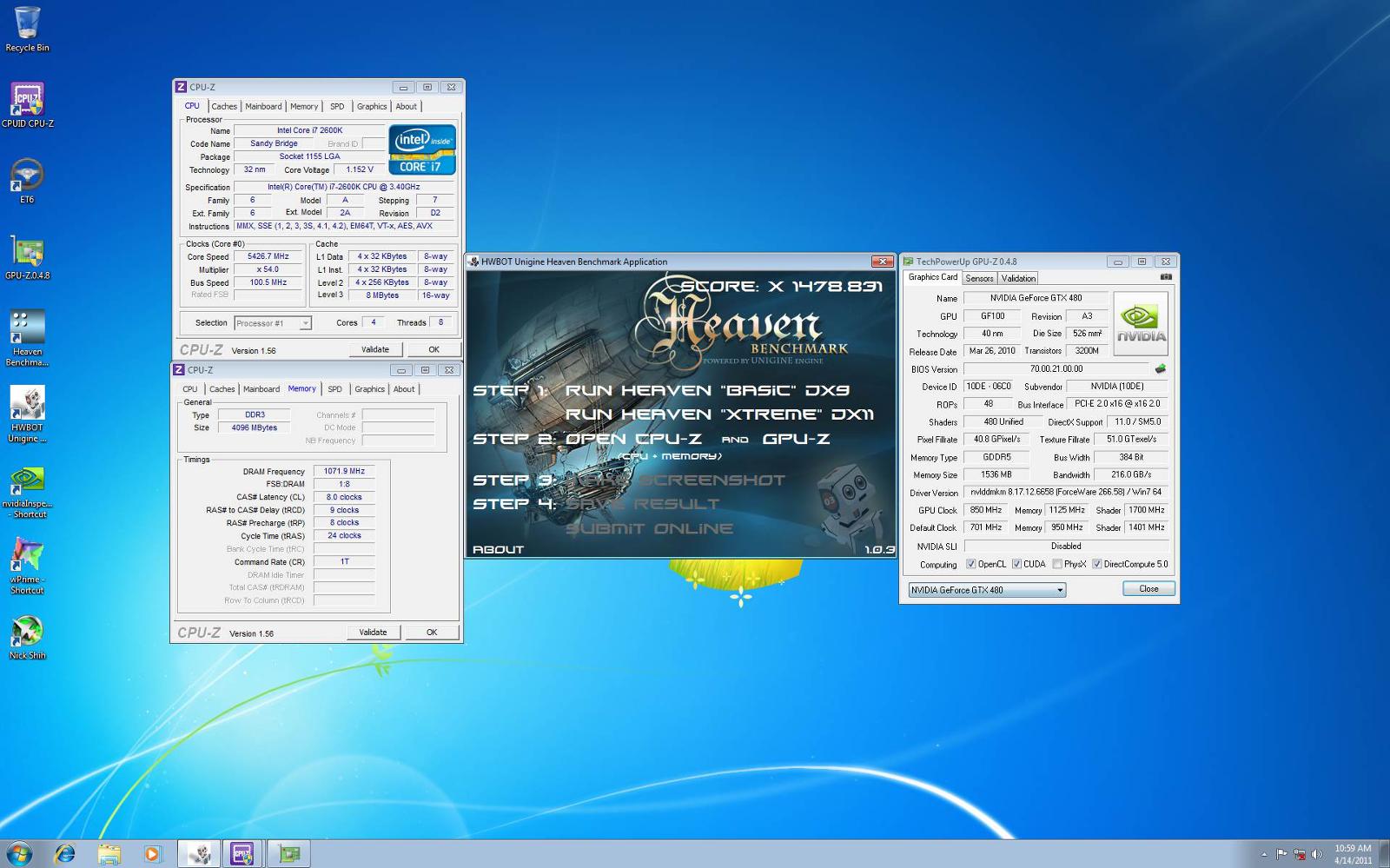1390x868 pixels.
Task: Open HWBOT Unigine desktop icon
Action: tap(27, 414)
